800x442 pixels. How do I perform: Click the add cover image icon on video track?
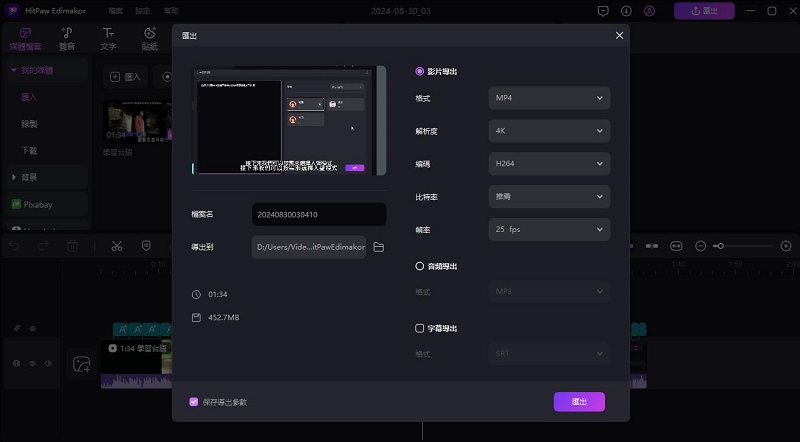(82, 364)
